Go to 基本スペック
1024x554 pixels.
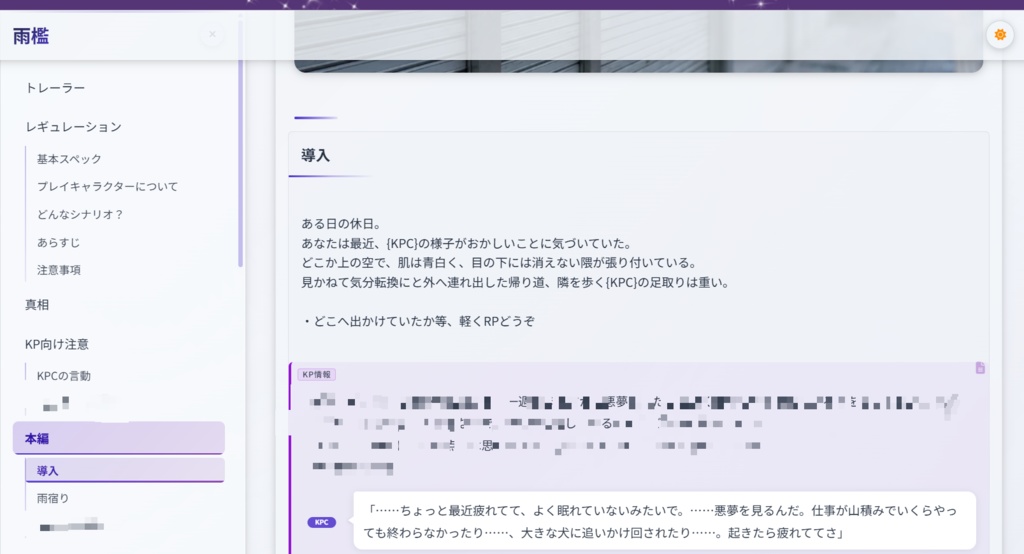[69, 159]
